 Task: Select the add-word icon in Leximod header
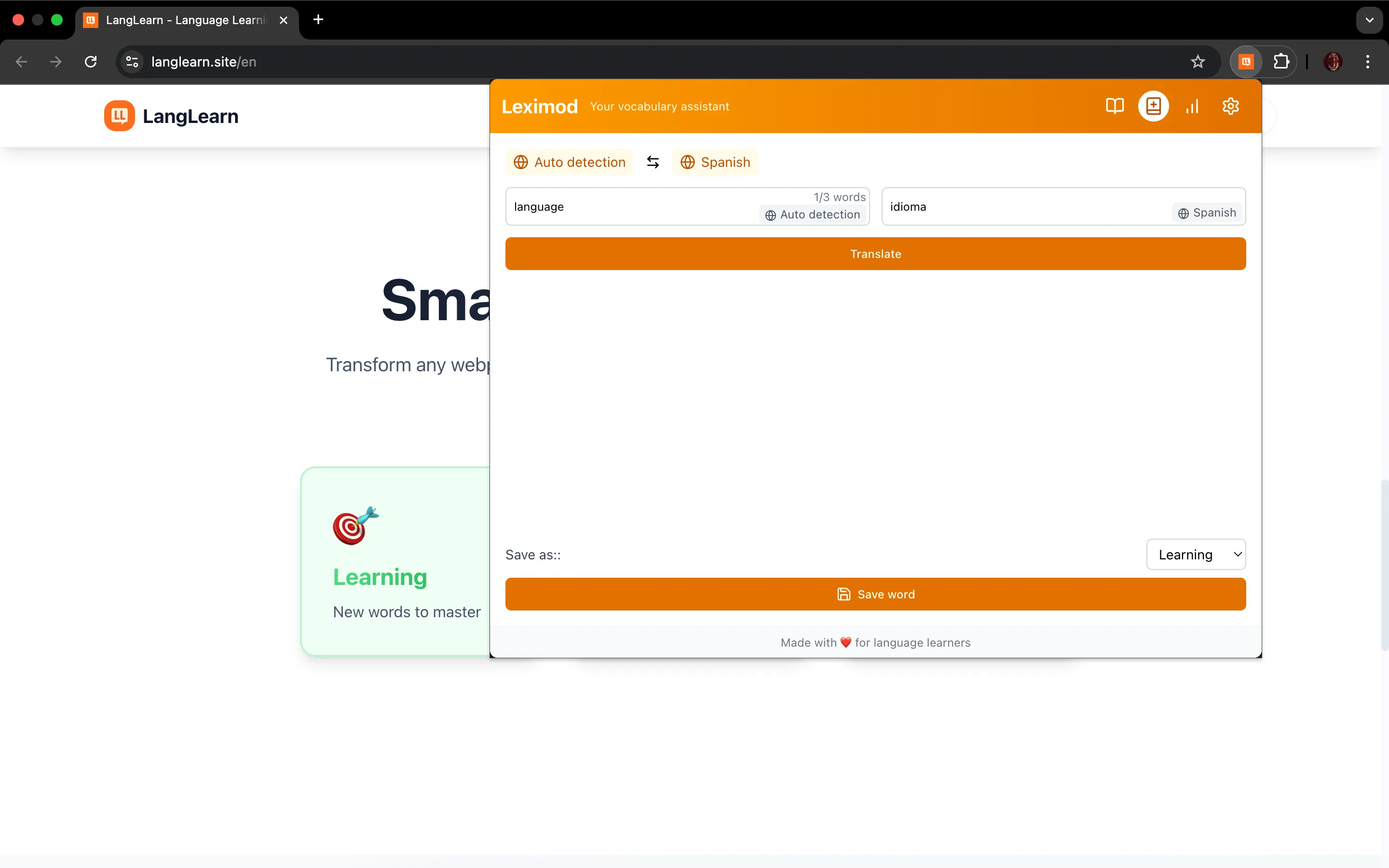pos(1153,106)
